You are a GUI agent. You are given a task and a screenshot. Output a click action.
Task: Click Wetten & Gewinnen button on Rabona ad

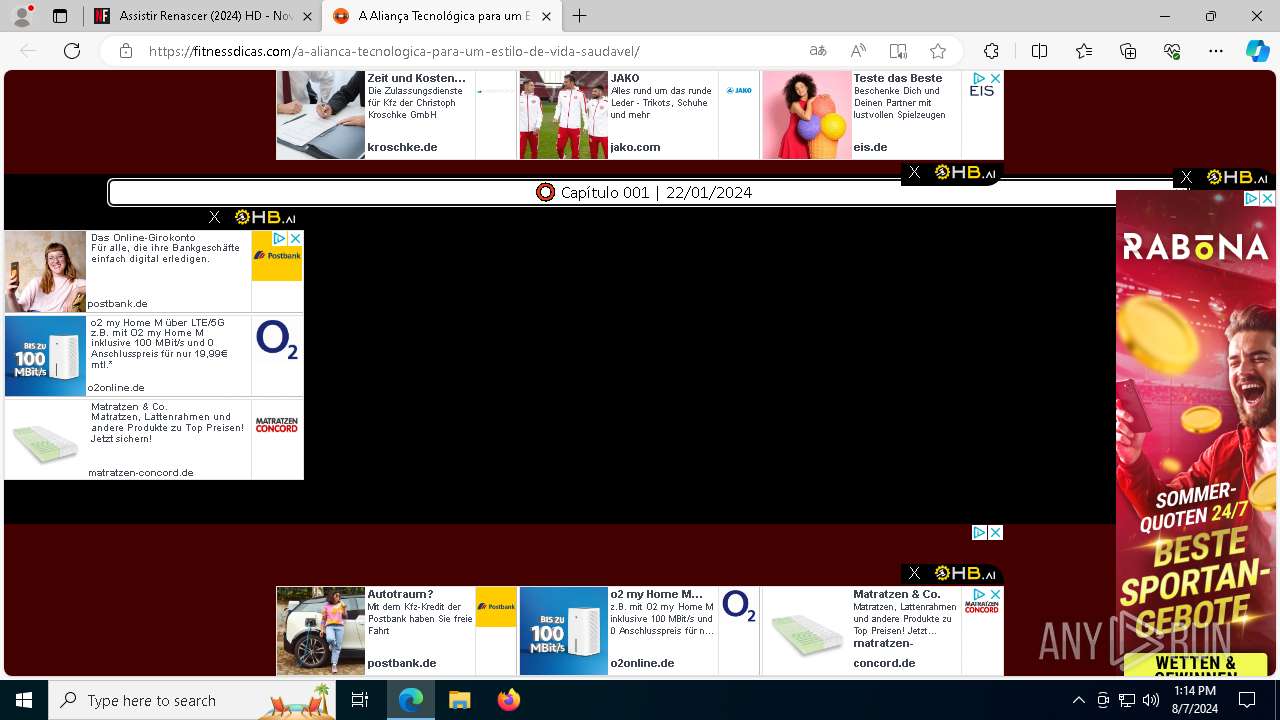[1195, 665]
